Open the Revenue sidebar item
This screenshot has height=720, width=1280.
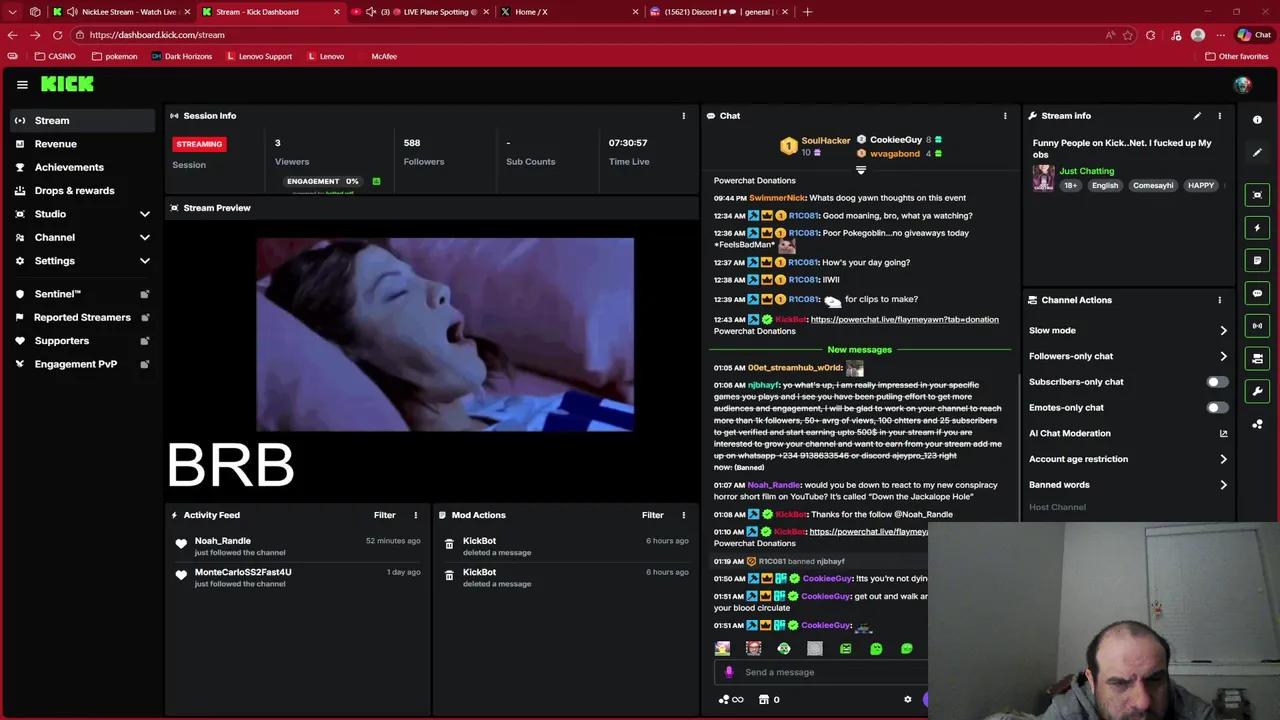coord(83,144)
